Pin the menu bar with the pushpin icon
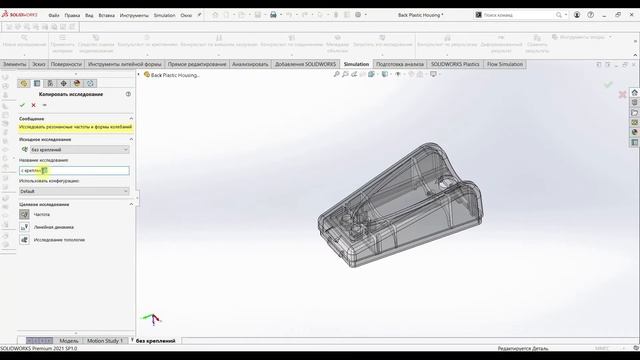Viewport: 640px width, 360px height. [x=199, y=15]
